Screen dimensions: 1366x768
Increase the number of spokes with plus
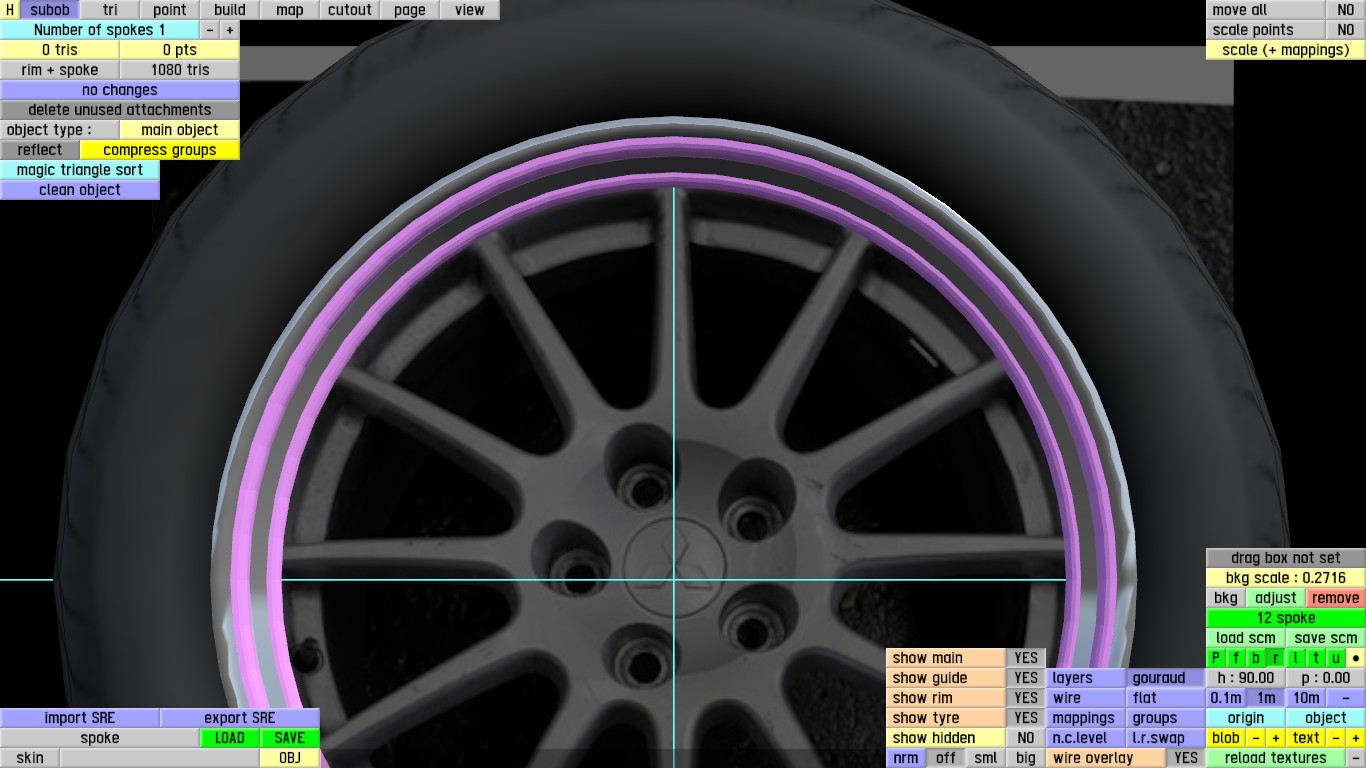click(230, 30)
